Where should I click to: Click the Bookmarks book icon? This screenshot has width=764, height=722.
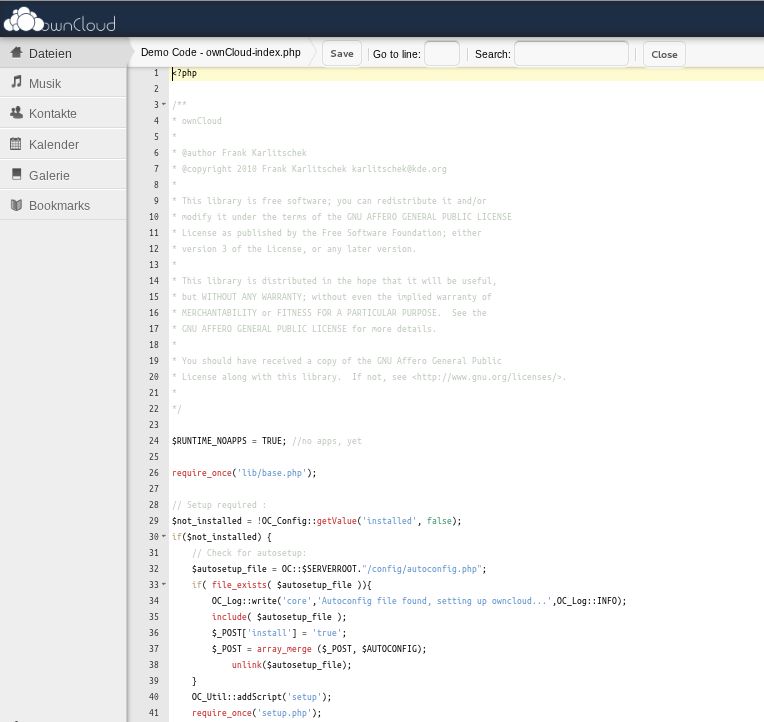pyautogui.click(x=17, y=205)
